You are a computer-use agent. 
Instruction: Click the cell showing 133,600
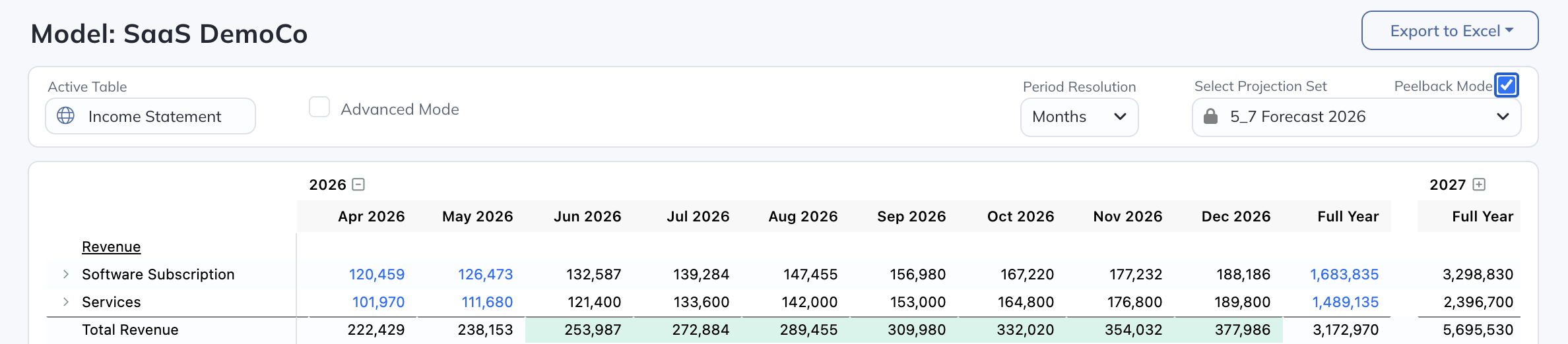pos(702,302)
